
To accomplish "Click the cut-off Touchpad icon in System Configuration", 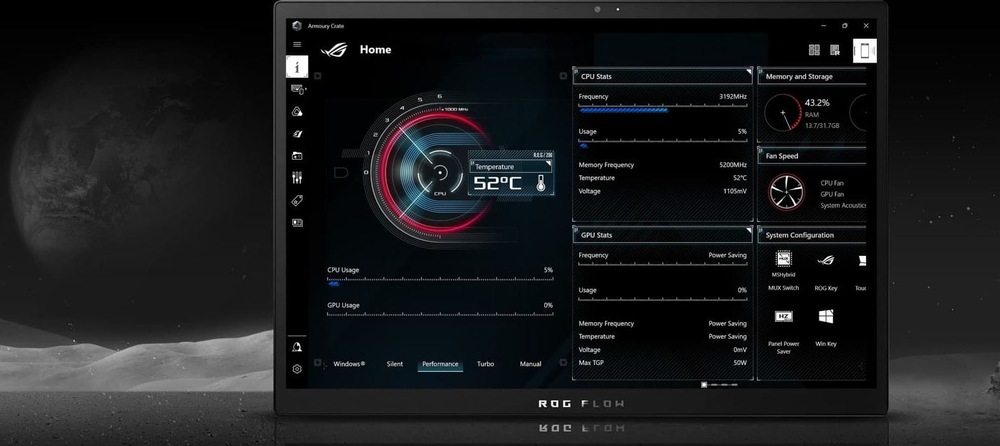I will tap(862, 260).
